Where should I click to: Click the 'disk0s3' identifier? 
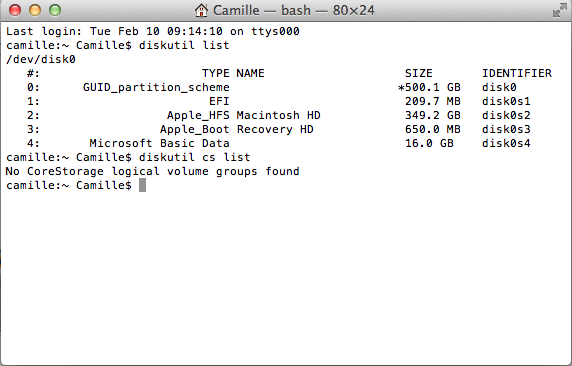(506, 129)
